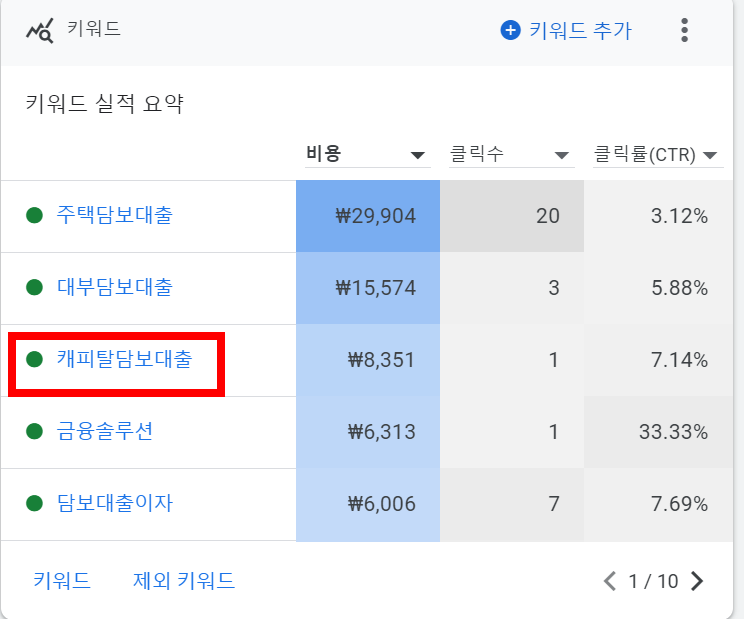Open the three-dot more options menu
Image resolution: width=744 pixels, height=619 pixels.
684,30
